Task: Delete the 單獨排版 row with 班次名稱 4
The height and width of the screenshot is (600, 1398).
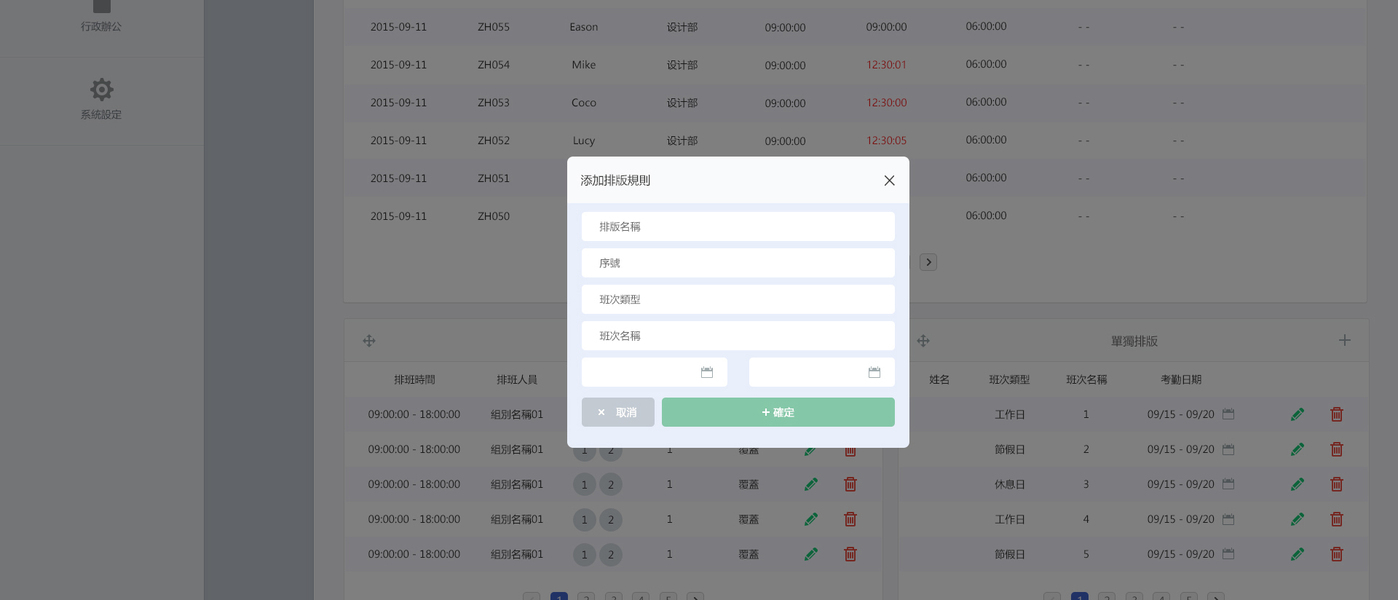Action: pyautogui.click(x=1336, y=519)
